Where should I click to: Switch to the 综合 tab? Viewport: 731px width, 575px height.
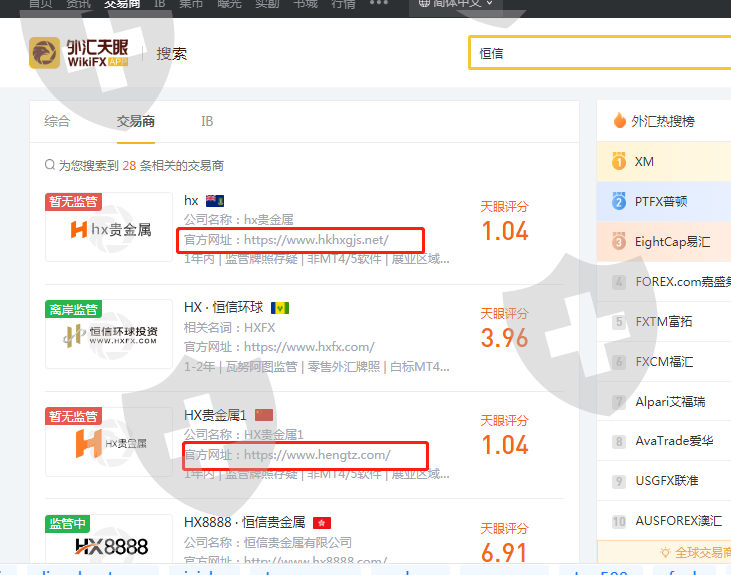pyautogui.click(x=57, y=122)
